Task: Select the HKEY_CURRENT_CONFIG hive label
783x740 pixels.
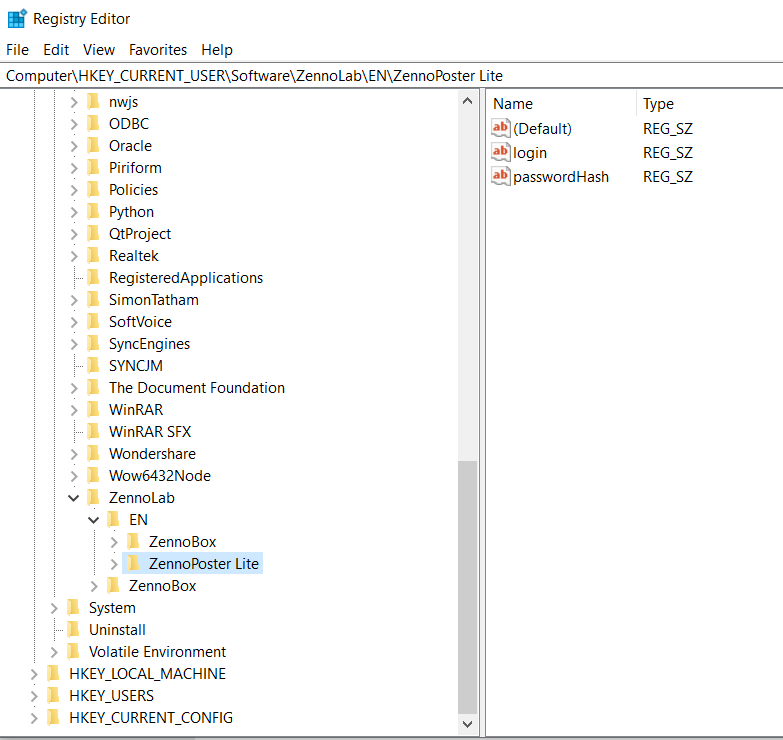Action: pyautogui.click(x=151, y=718)
